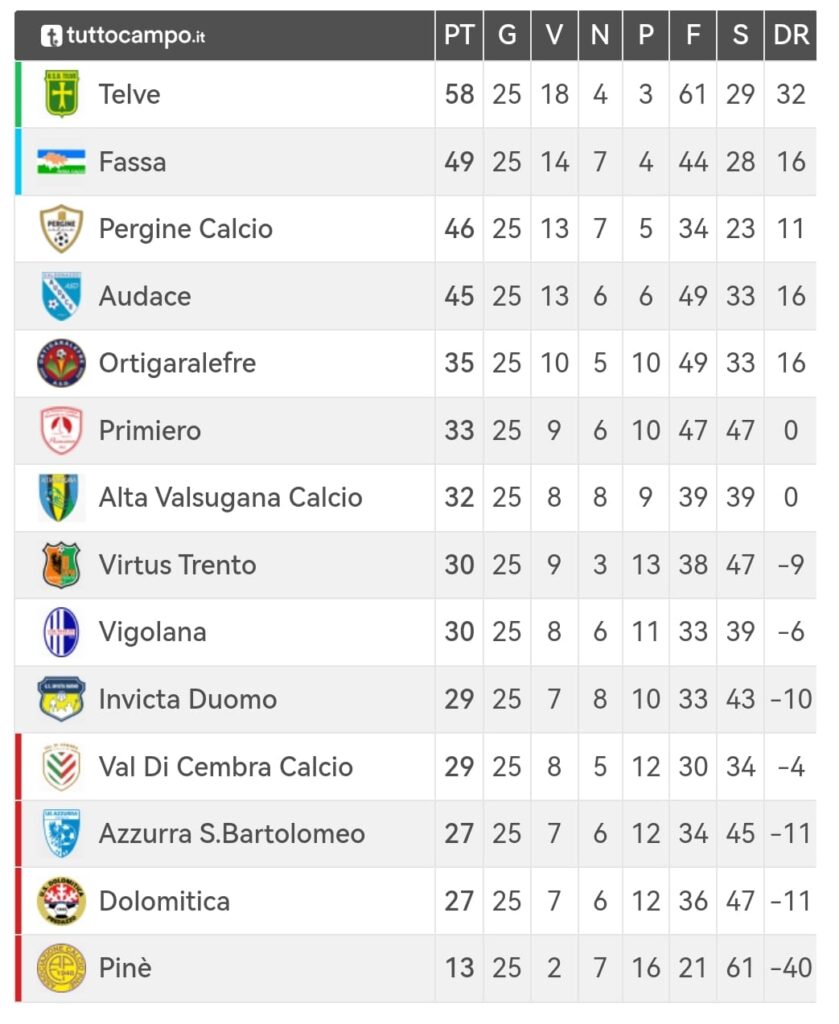The image size is (839, 1024).
Task: Open the Alta Valsugana Calcio team name
Action: [230, 498]
